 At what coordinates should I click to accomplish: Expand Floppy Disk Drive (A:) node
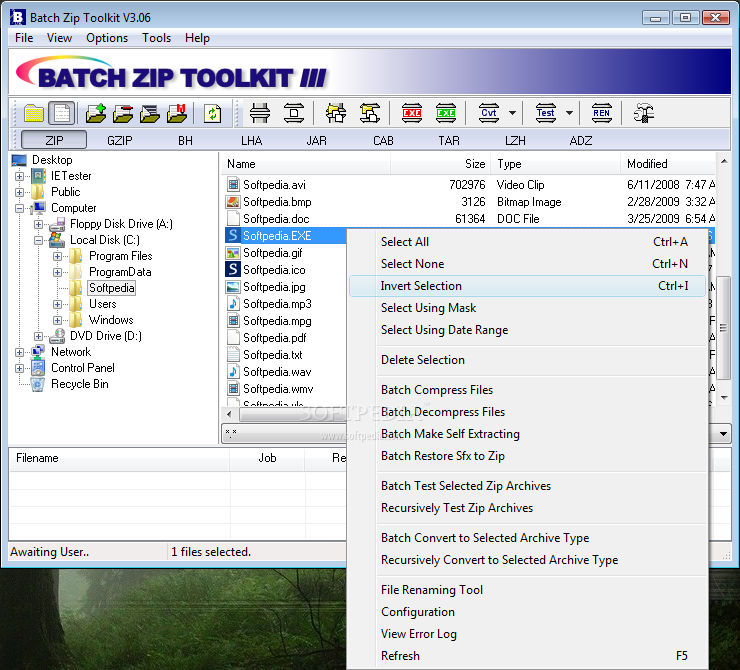point(38,224)
